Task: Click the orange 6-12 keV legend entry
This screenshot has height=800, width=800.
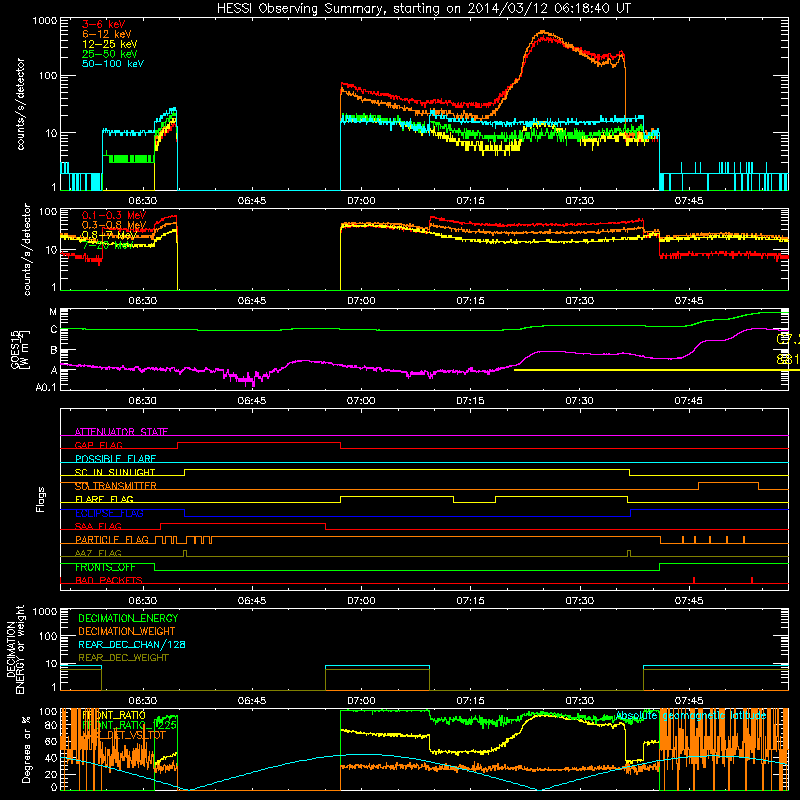Action: 107,34
